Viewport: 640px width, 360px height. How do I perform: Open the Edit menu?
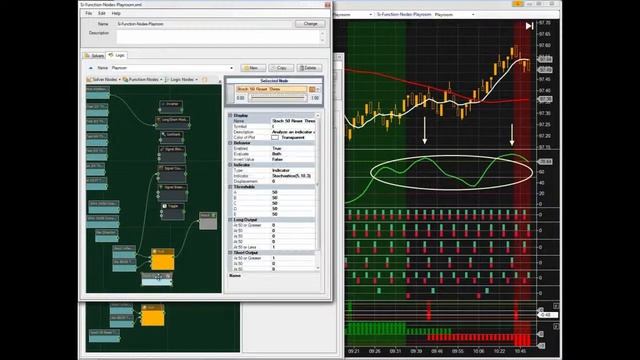102,13
